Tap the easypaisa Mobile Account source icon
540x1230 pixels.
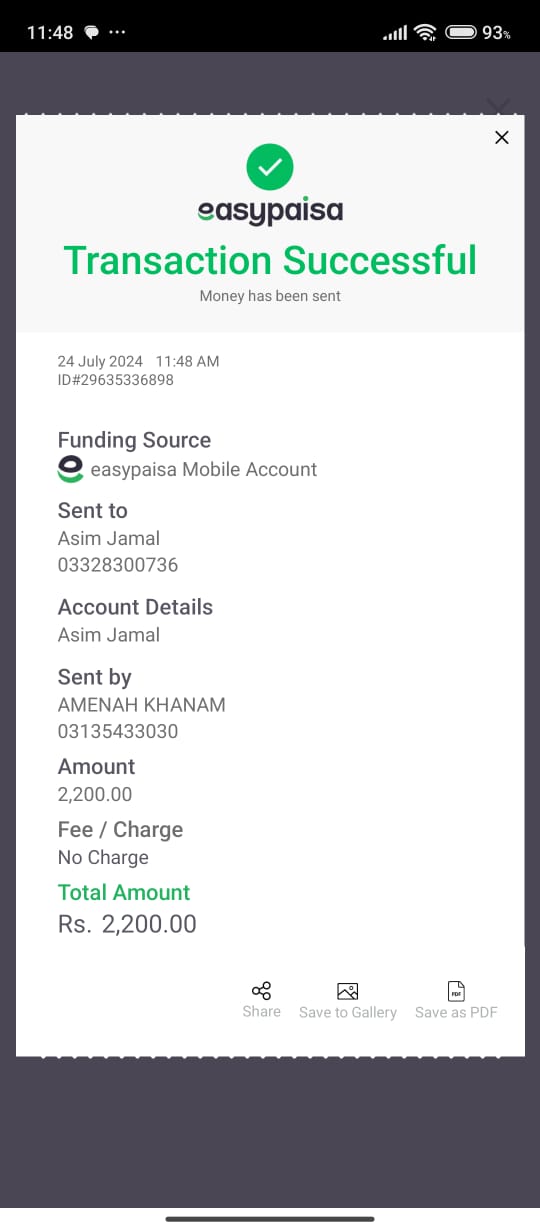(x=70, y=469)
